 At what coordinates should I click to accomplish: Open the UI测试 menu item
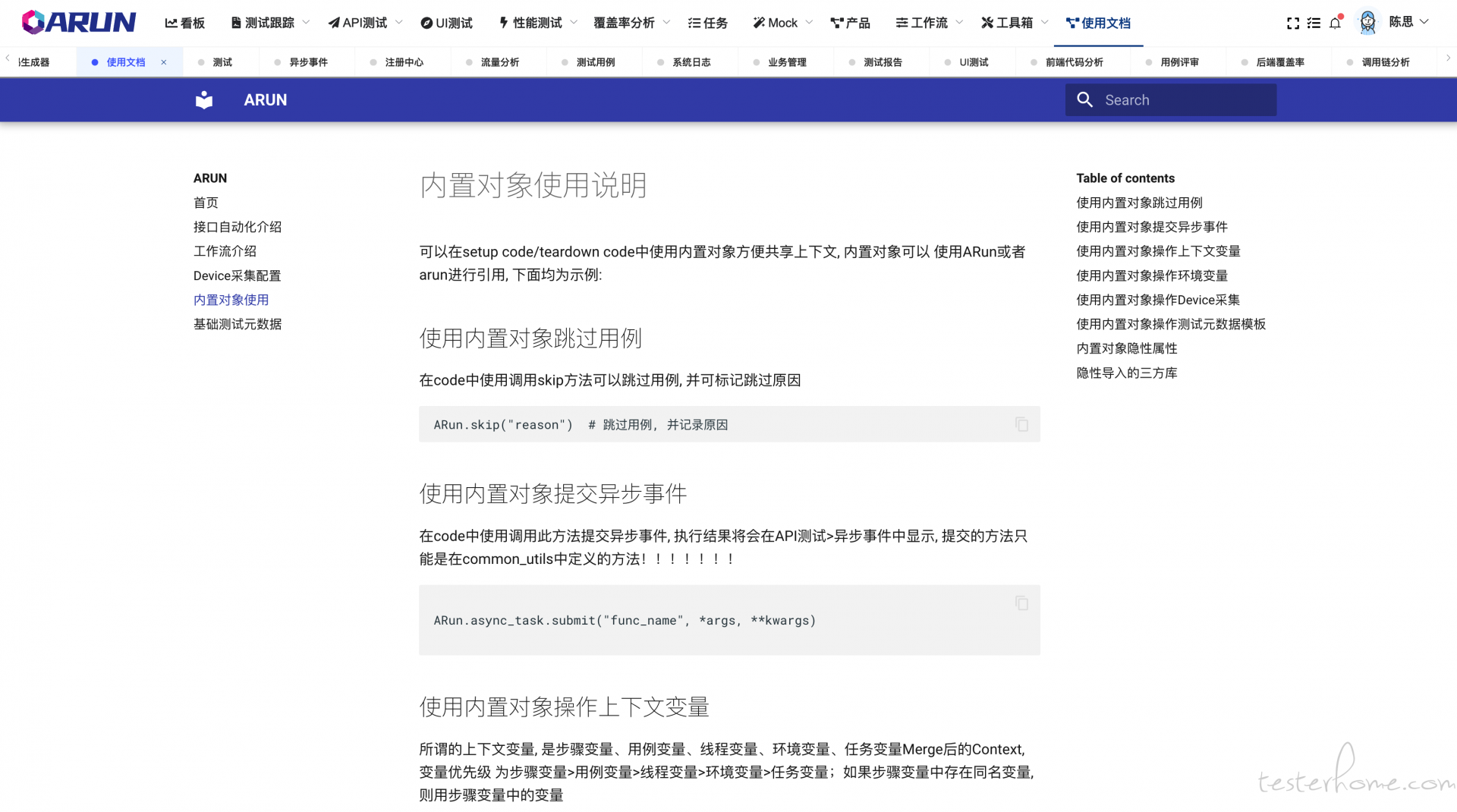tap(446, 23)
